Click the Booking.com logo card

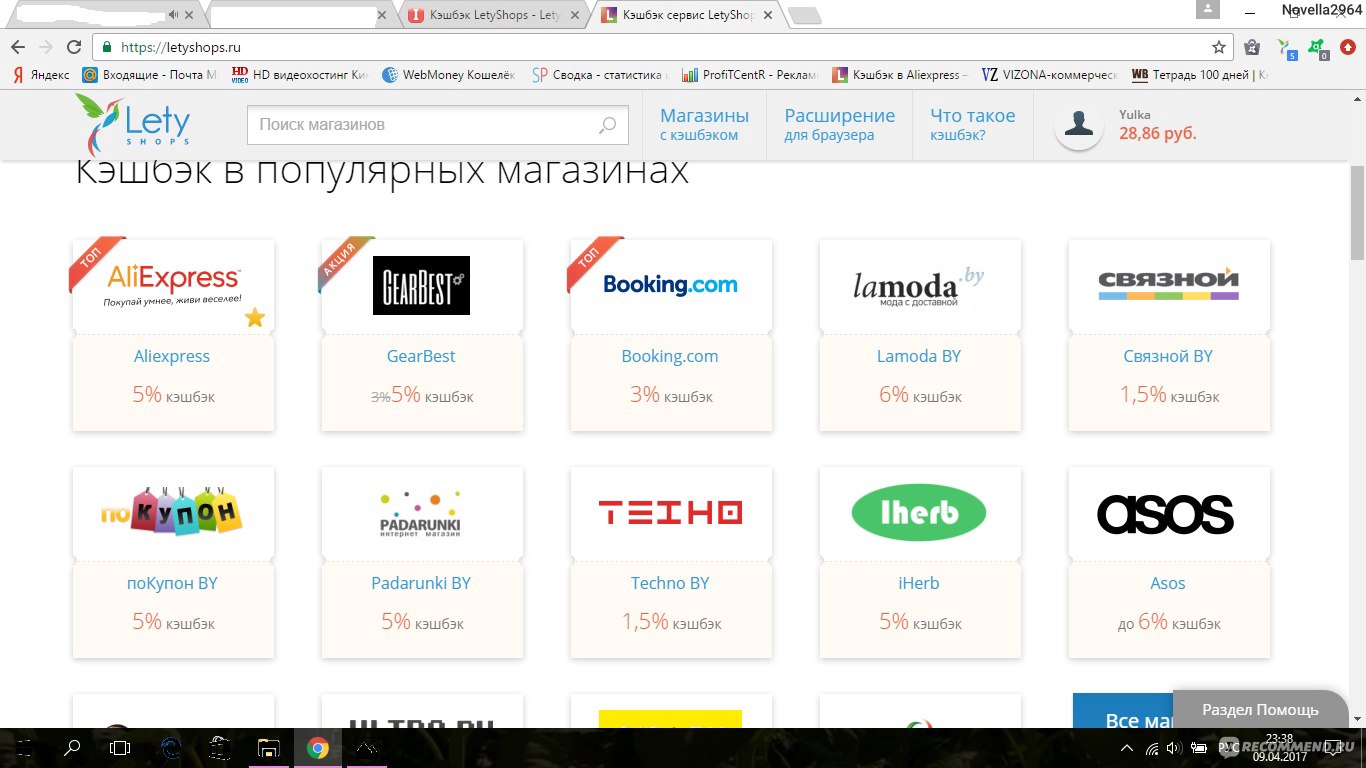click(x=671, y=286)
